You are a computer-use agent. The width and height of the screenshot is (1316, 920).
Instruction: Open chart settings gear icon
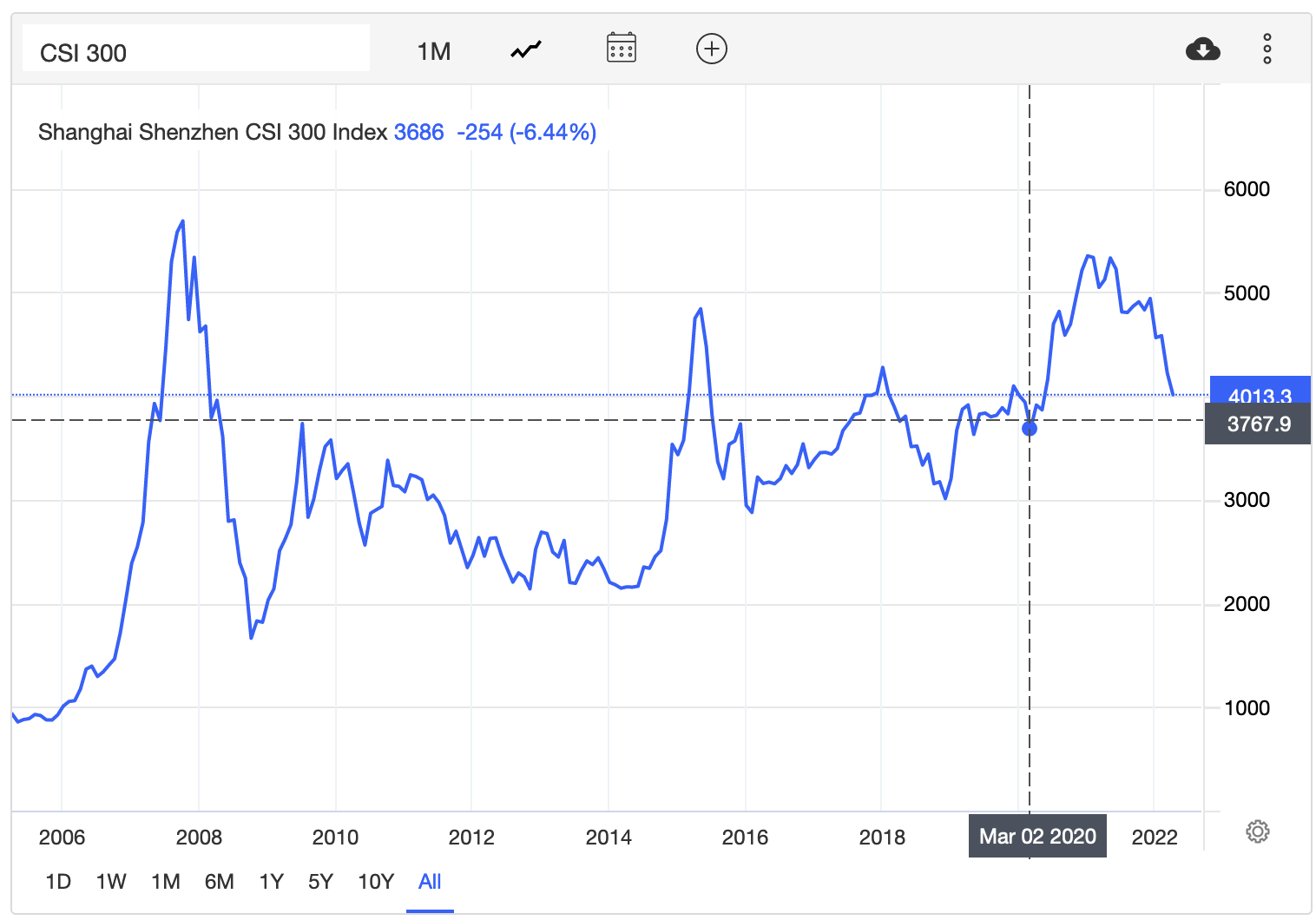(1258, 831)
